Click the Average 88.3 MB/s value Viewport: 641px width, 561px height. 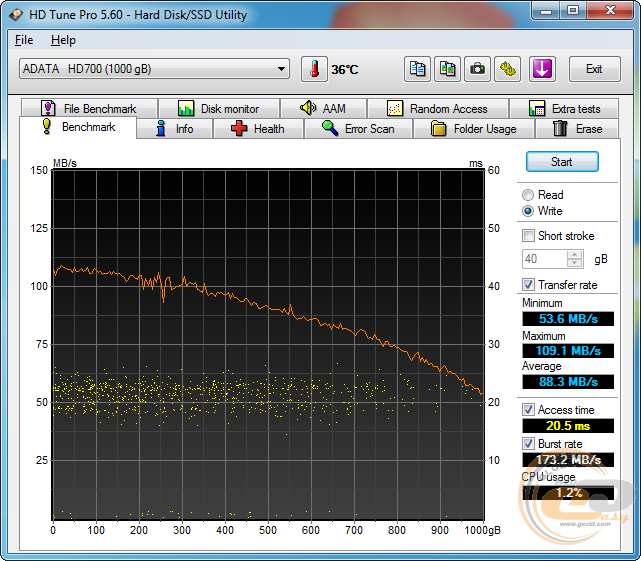tap(568, 382)
